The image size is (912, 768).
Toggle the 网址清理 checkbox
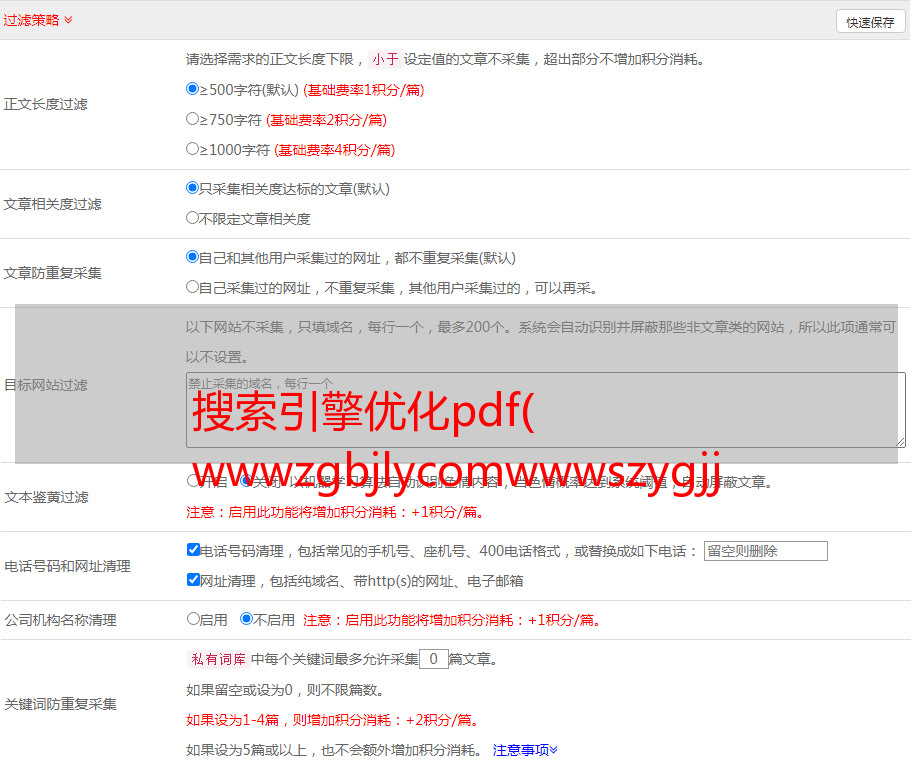coord(193,579)
